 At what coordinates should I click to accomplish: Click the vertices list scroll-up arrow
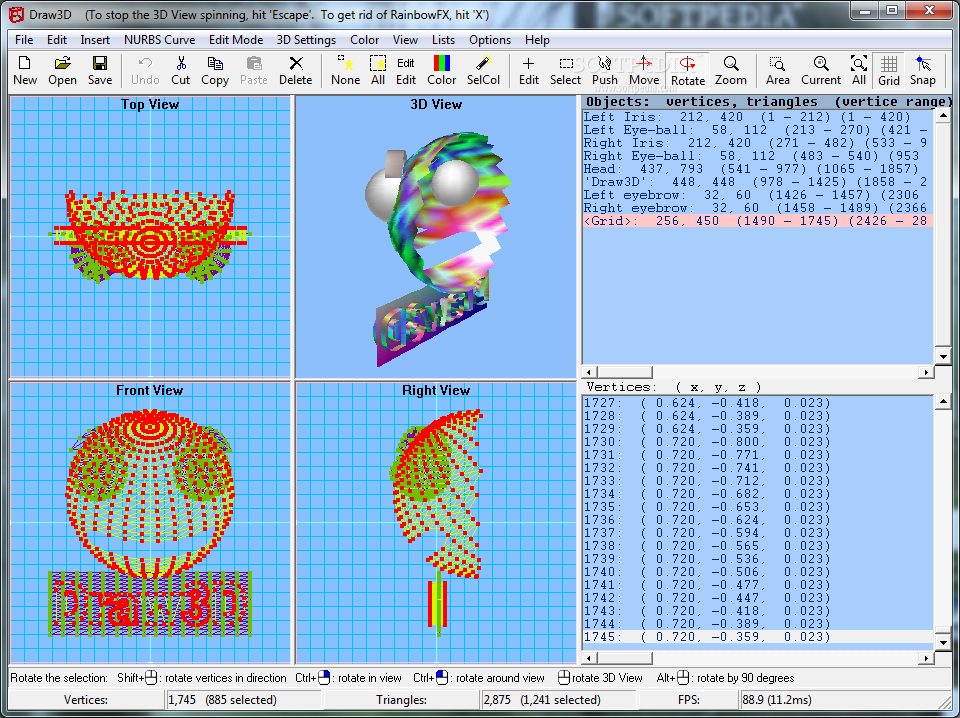pos(943,402)
